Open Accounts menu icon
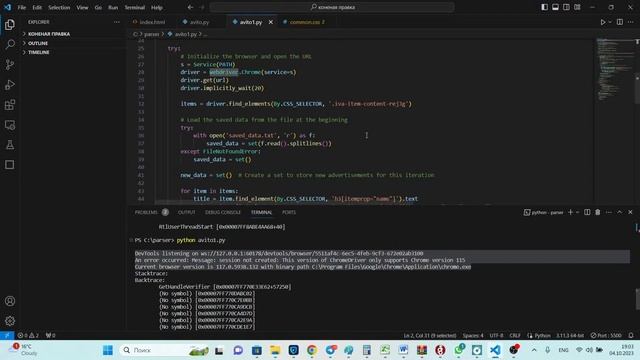 [x=10, y=301]
